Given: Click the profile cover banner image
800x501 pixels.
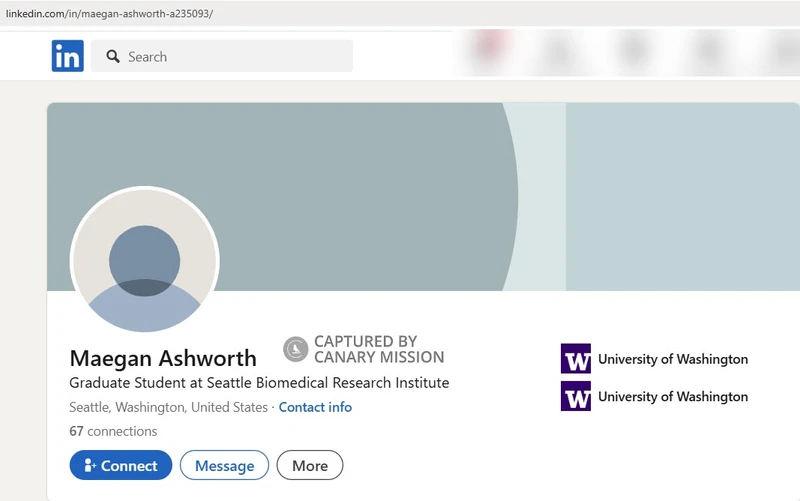Looking at the screenshot, I should point(423,196).
